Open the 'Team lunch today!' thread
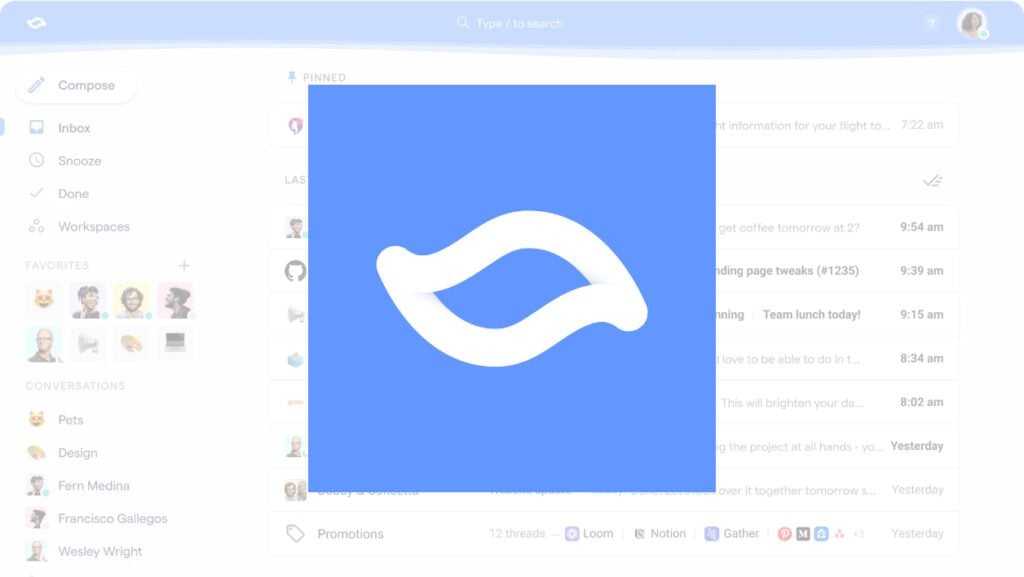Screen dimensions: 1024x577 811,315
